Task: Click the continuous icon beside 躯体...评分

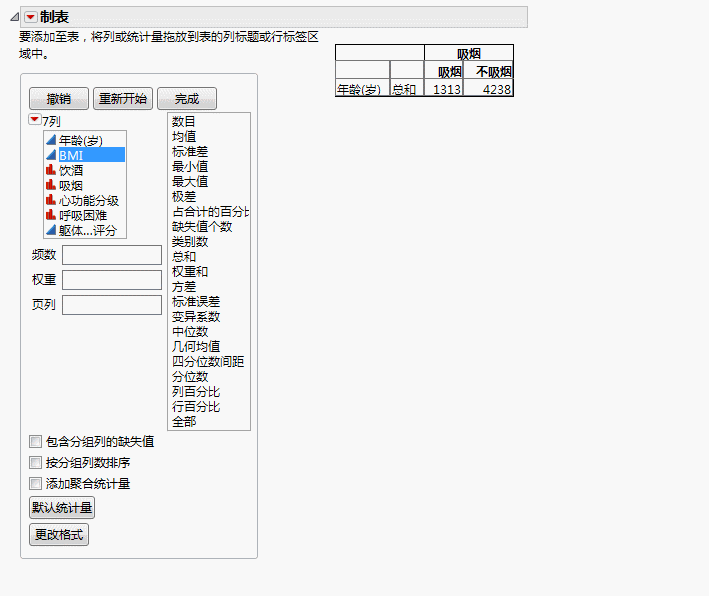Action: (51, 230)
